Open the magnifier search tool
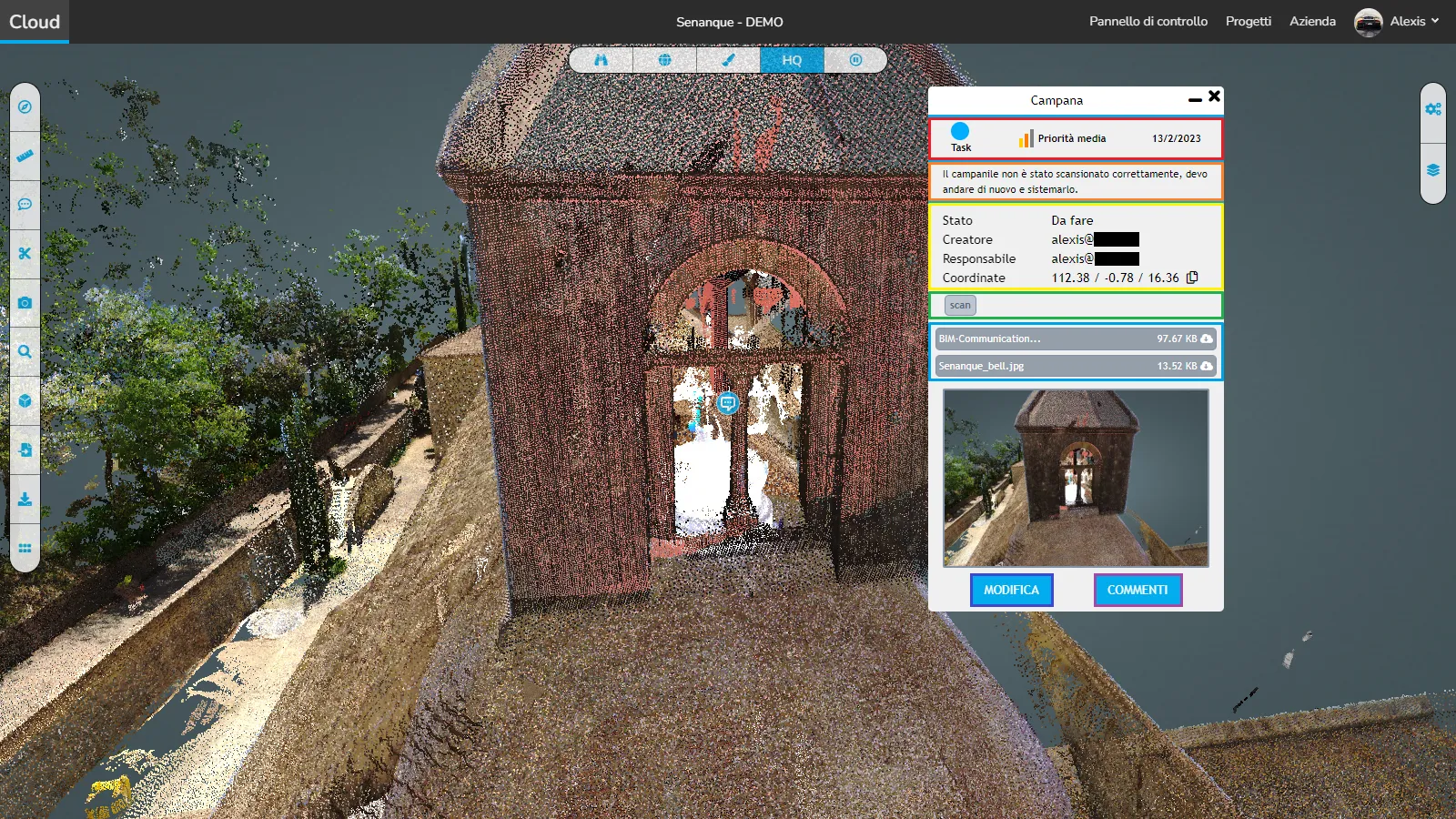The width and height of the screenshot is (1456, 819). pyautogui.click(x=25, y=351)
